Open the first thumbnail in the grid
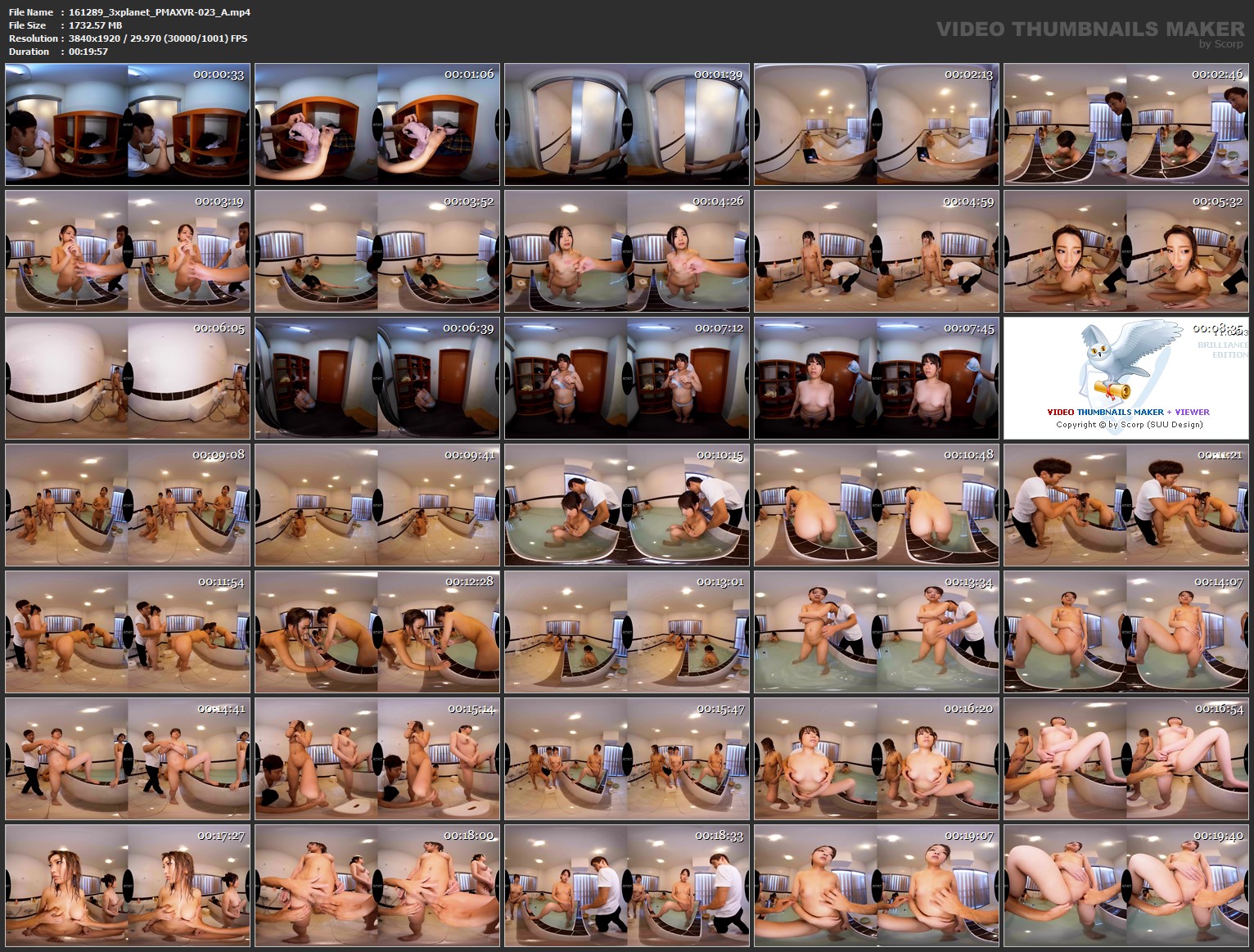 pos(127,122)
